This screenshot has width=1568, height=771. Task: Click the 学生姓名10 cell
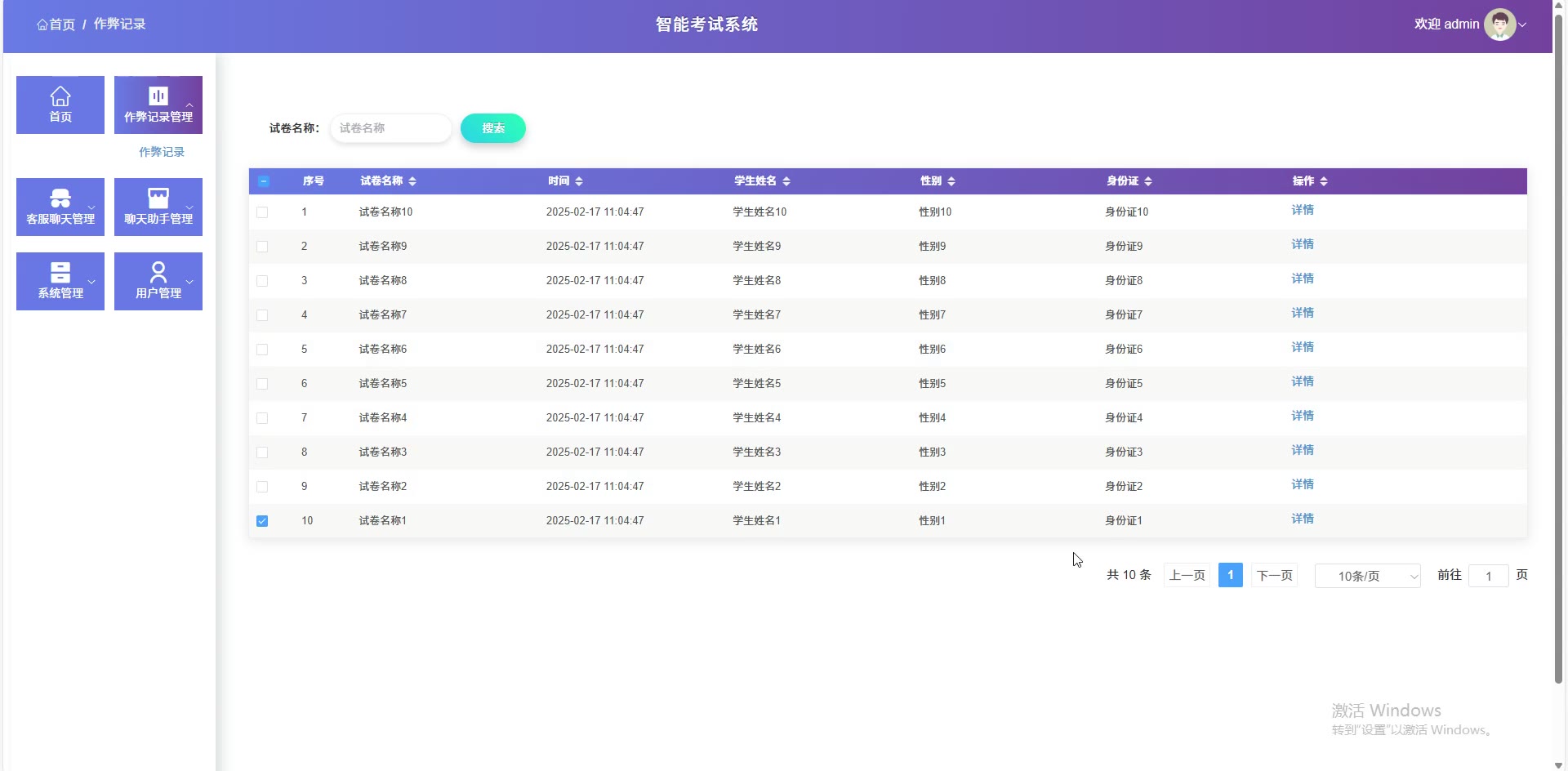(759, 212)
